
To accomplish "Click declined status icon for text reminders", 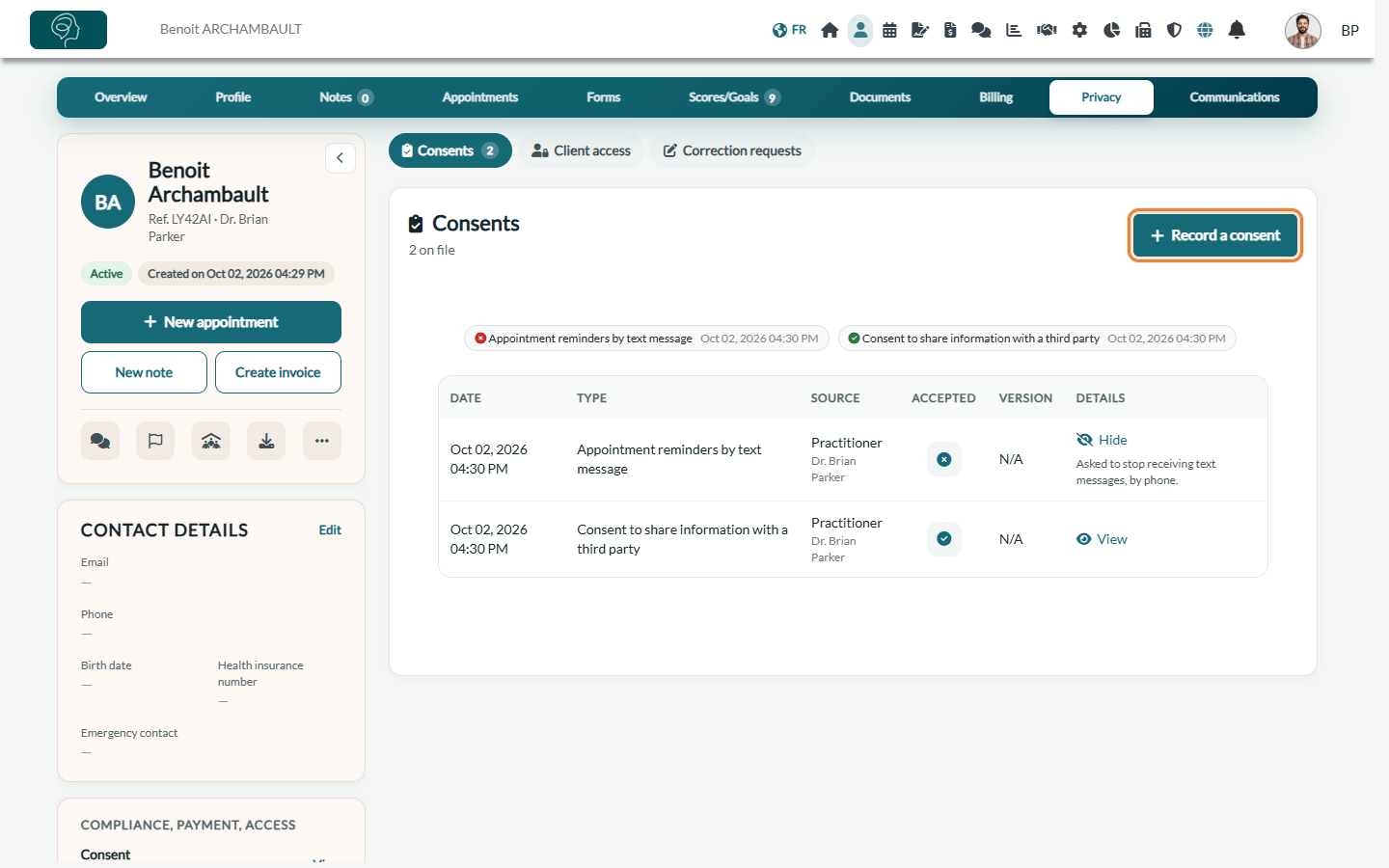I will pyautogui.click(x=944, y=459).
